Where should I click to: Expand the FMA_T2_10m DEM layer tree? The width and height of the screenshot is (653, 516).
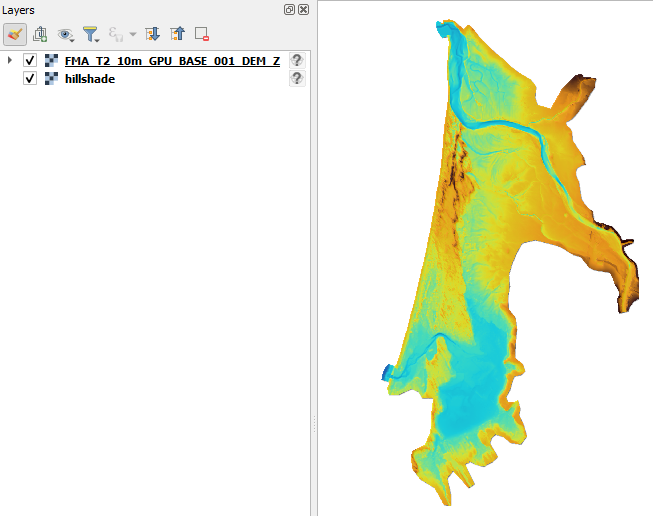[11, 61]
